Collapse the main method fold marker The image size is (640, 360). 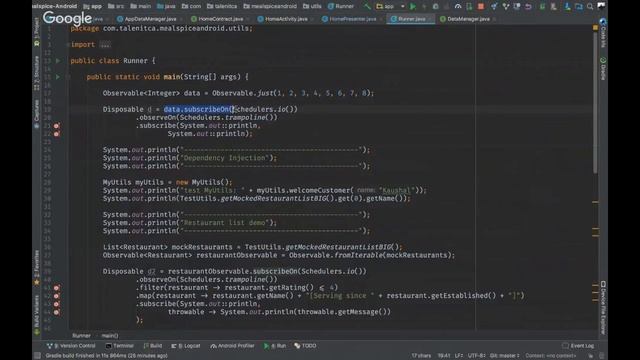69,77
